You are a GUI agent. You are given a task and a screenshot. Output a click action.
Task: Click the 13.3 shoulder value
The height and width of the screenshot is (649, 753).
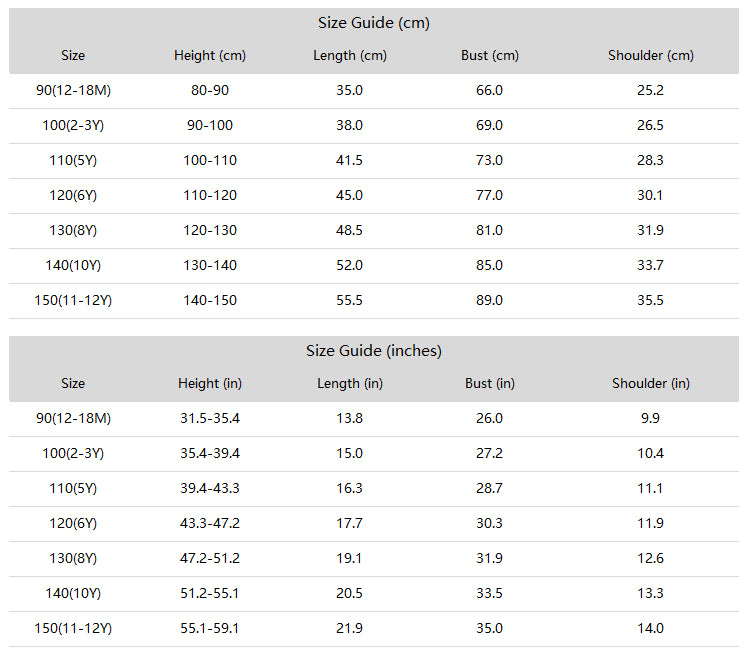[x=650, y=593]
